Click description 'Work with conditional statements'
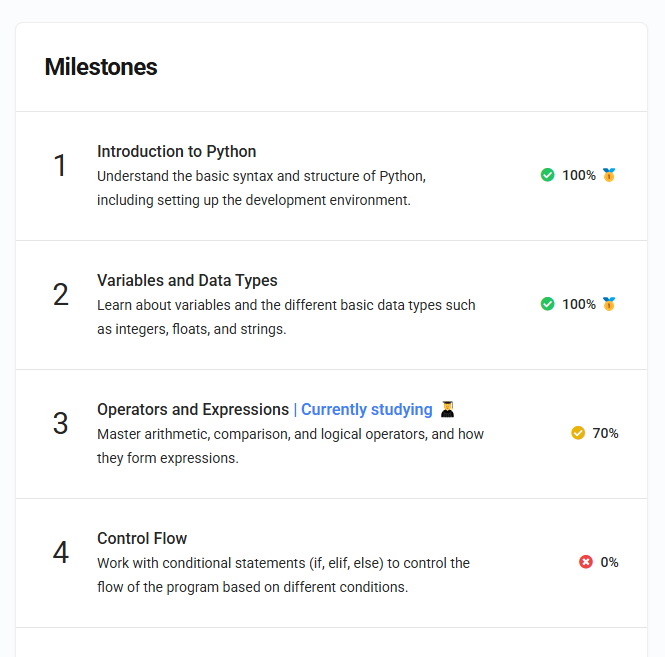This screenshot has height=657, width=665. coord(283,575)
